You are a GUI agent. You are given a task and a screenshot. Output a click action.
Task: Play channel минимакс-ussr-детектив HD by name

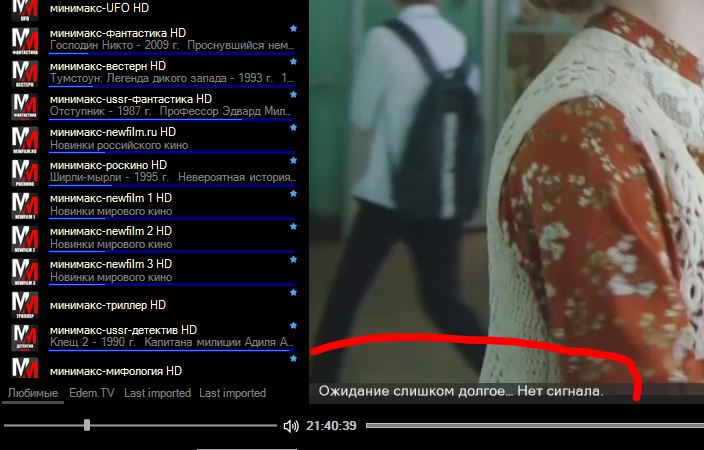(x=123, y=330)
